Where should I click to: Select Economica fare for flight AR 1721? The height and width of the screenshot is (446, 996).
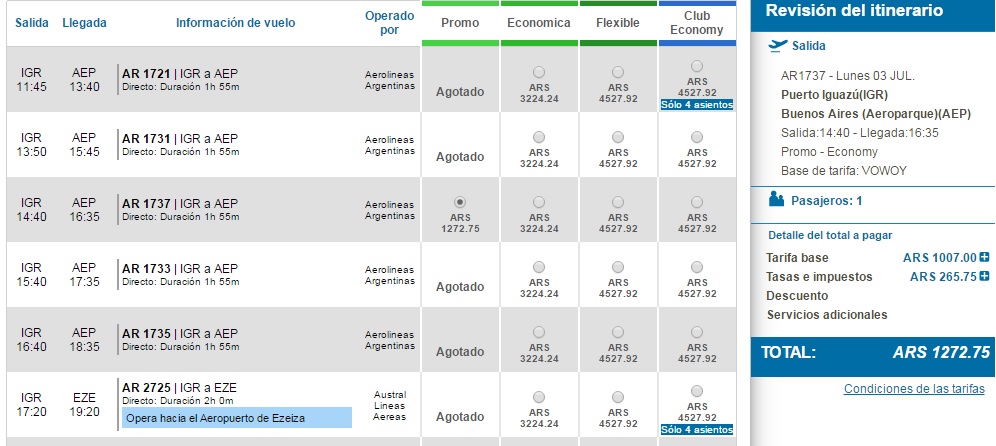pos(539,72)
